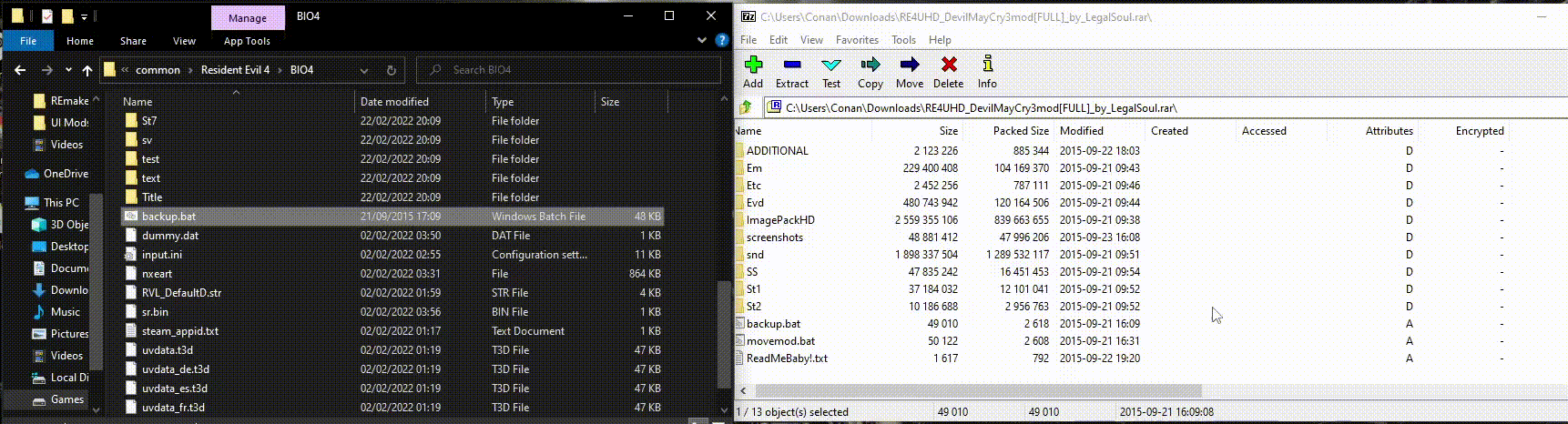Select steam_appid.txt file
The width and height of the screenshot is (1568, 424).
coord(392,331)
